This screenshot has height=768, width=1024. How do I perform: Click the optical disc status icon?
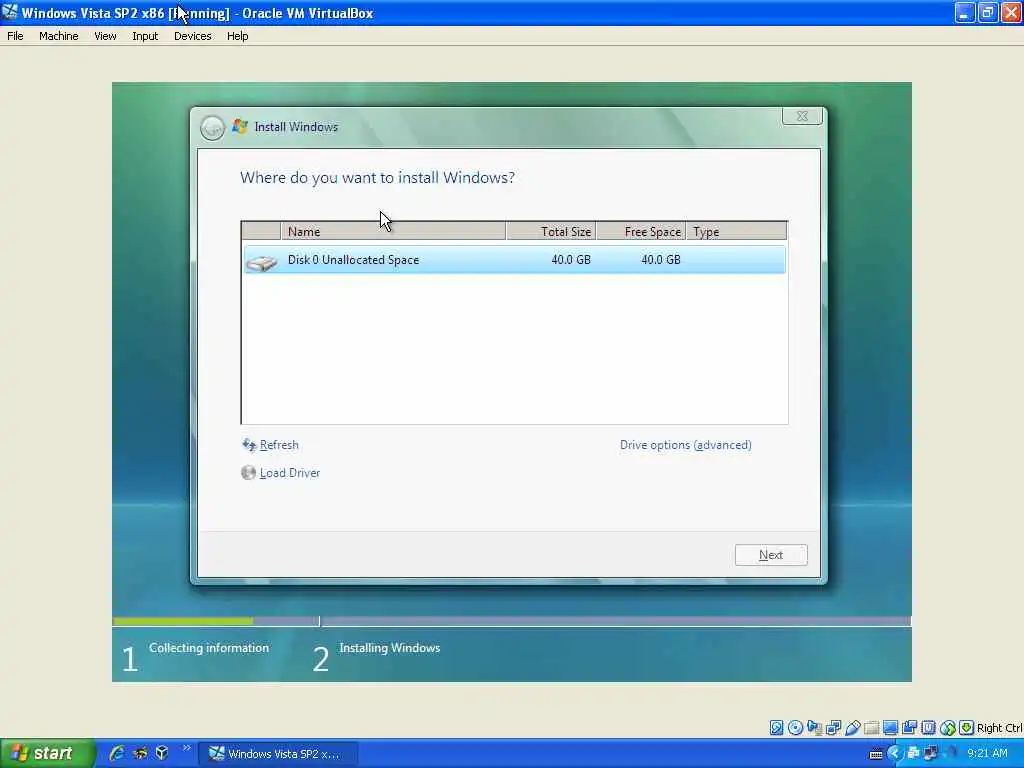click(795, 728)
